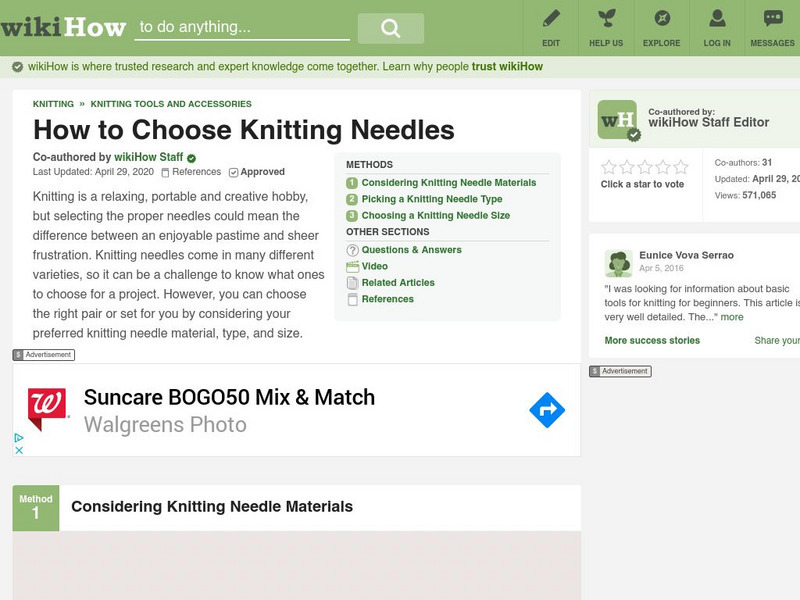Open the Edit pencil icon
800x600 pixels.
551,19
